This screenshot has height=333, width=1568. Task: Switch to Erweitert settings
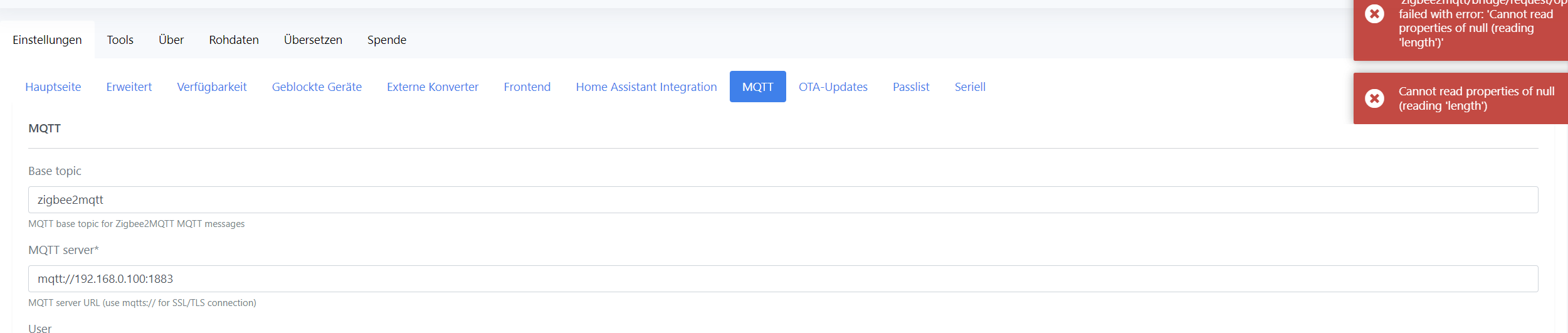(129, 87)
